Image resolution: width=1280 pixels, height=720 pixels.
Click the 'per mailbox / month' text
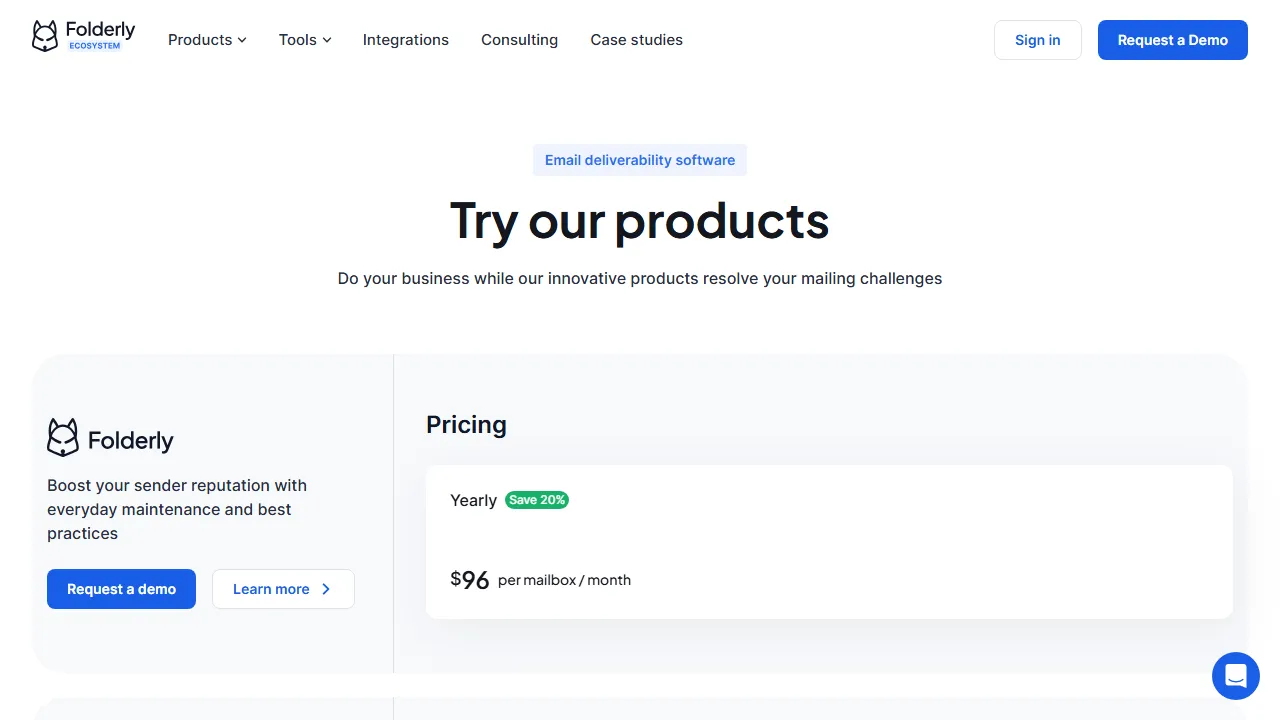pyautogui.click(x=565, y=580)
